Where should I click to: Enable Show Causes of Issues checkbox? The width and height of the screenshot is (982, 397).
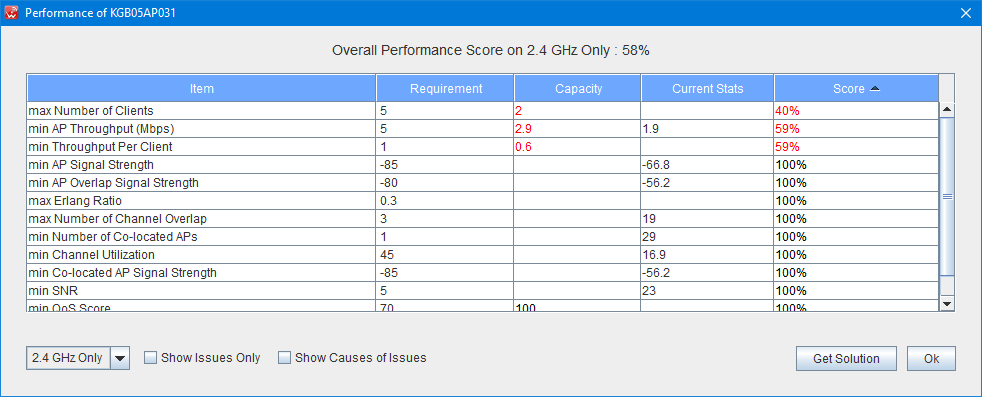(x=284, y=358)
